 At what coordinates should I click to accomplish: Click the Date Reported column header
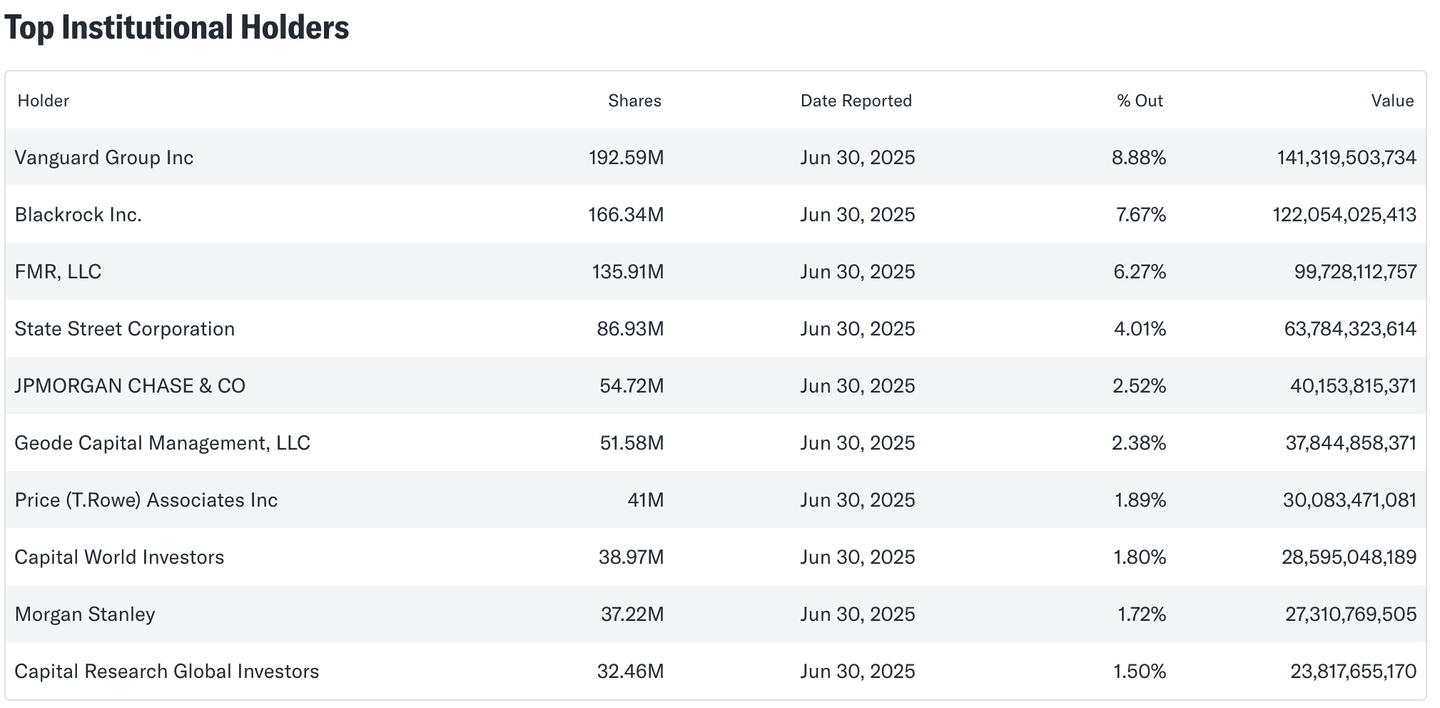coord(856,100)
